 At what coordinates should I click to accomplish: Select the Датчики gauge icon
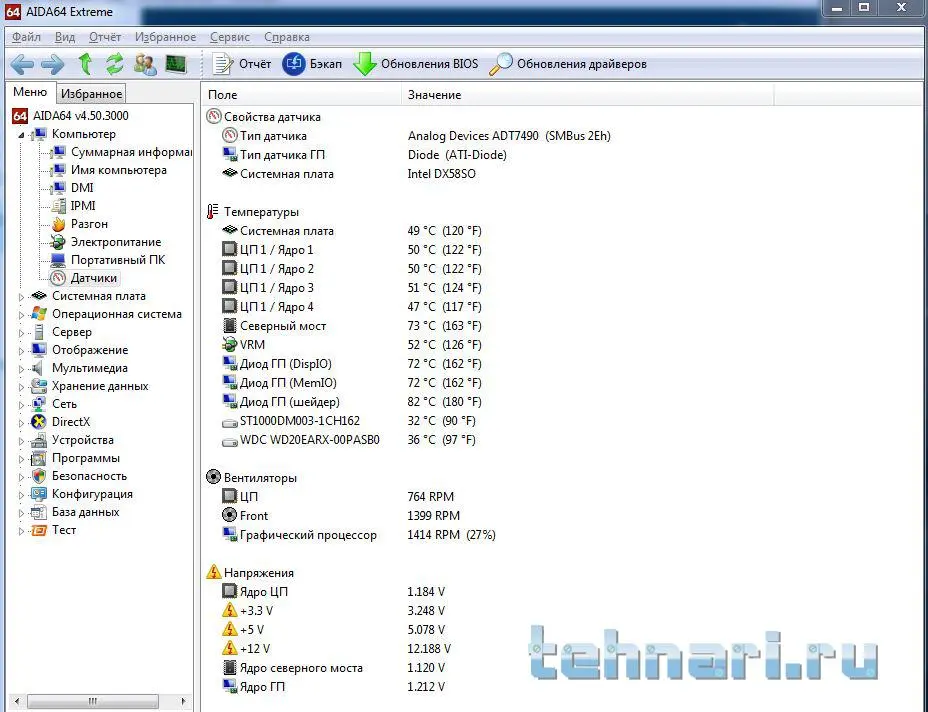(x=58, y=278)
